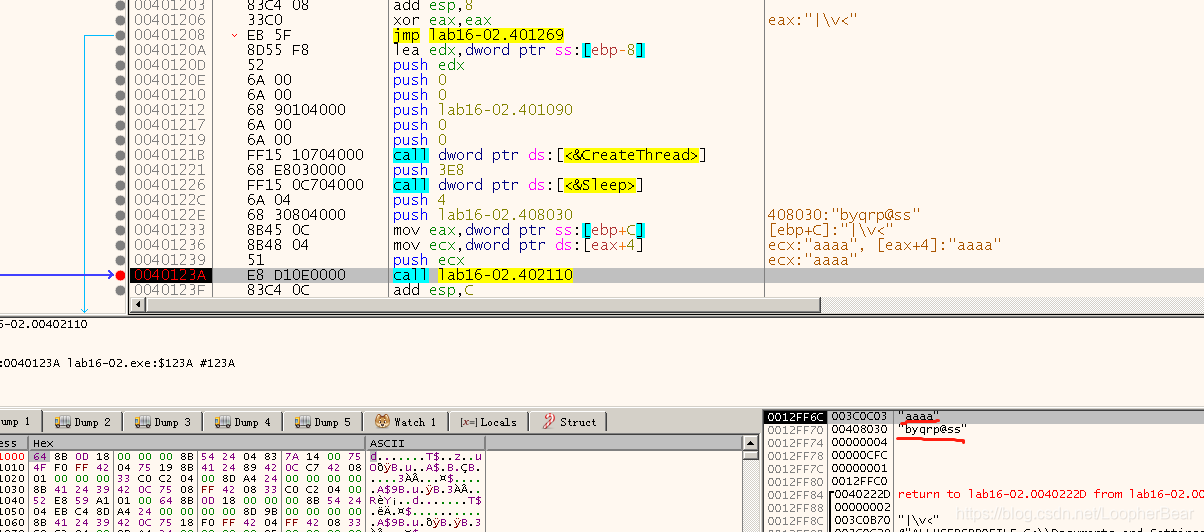This screenshot has width=1204, height=532.
Task: Click the add esp,C instruction
Action: point(435,290)
